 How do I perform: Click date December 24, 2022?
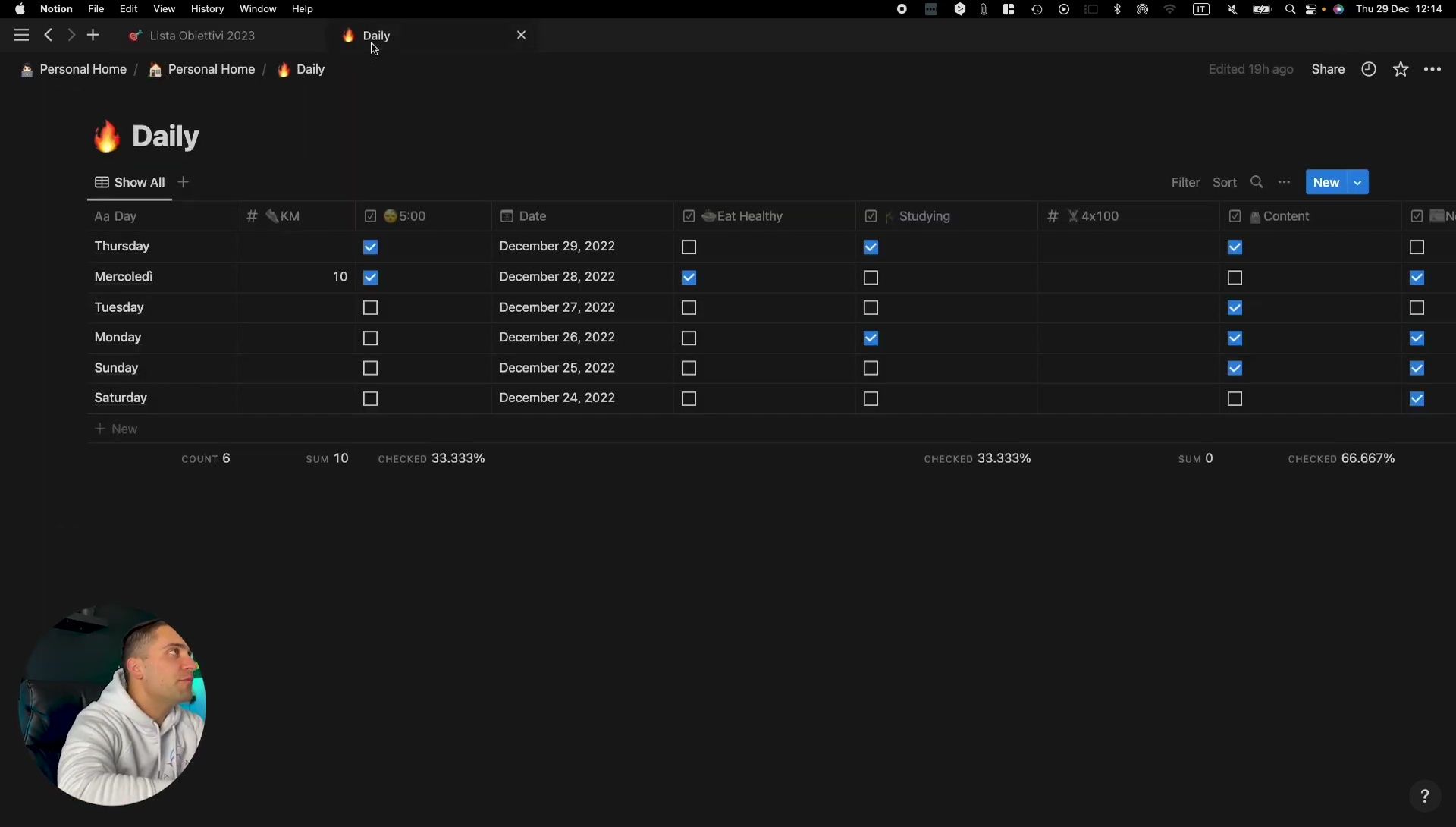(x=557, y=398)
